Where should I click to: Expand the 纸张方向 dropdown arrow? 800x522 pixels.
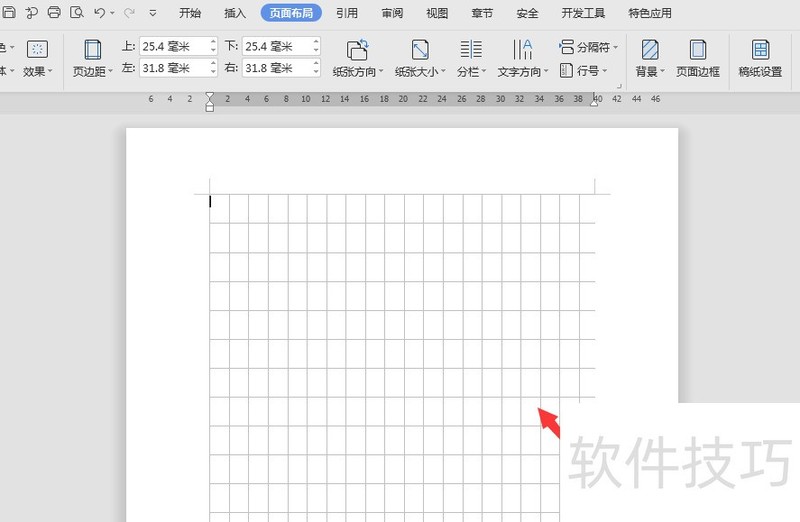click(381, 71)
